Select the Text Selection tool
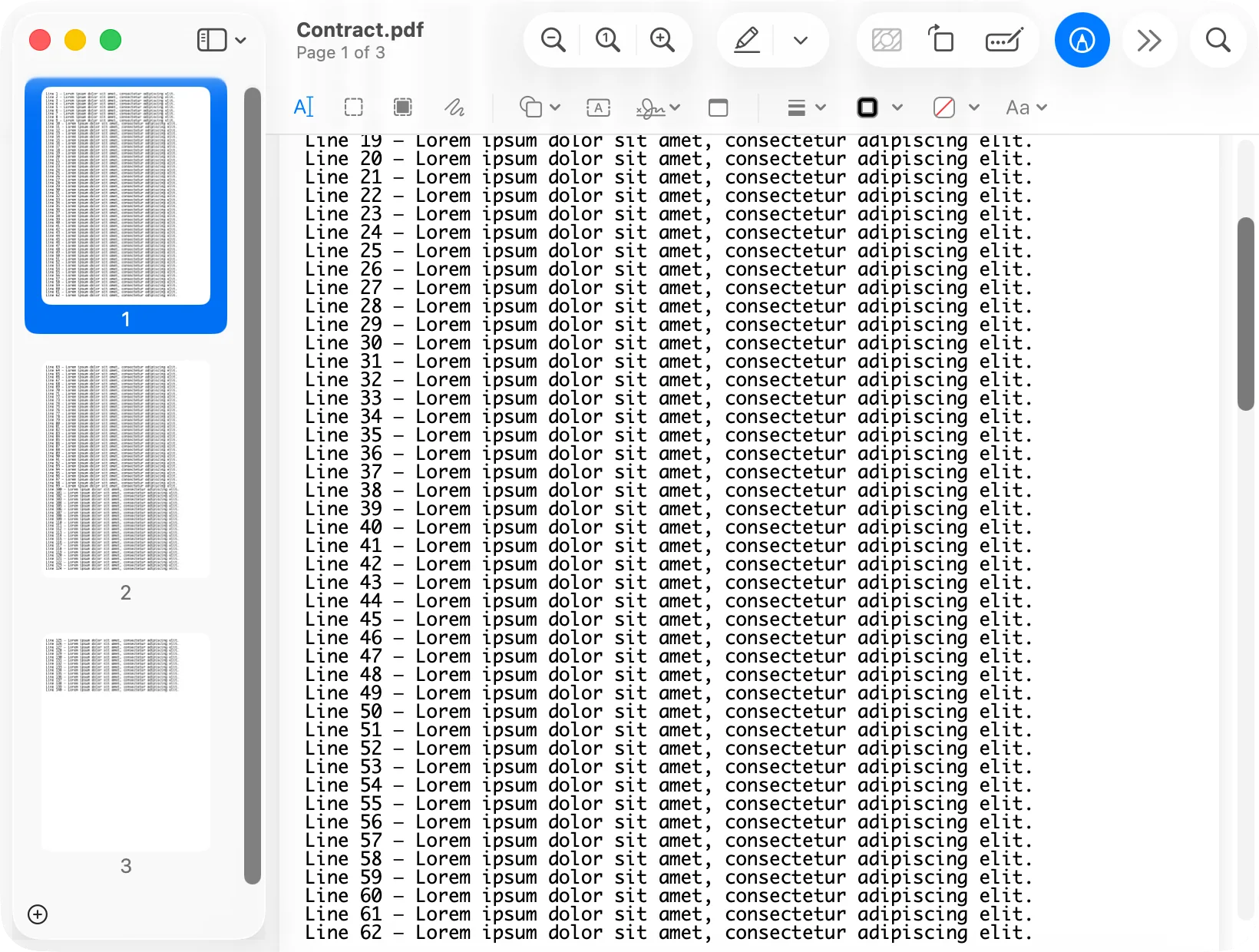 click(304, 107)
